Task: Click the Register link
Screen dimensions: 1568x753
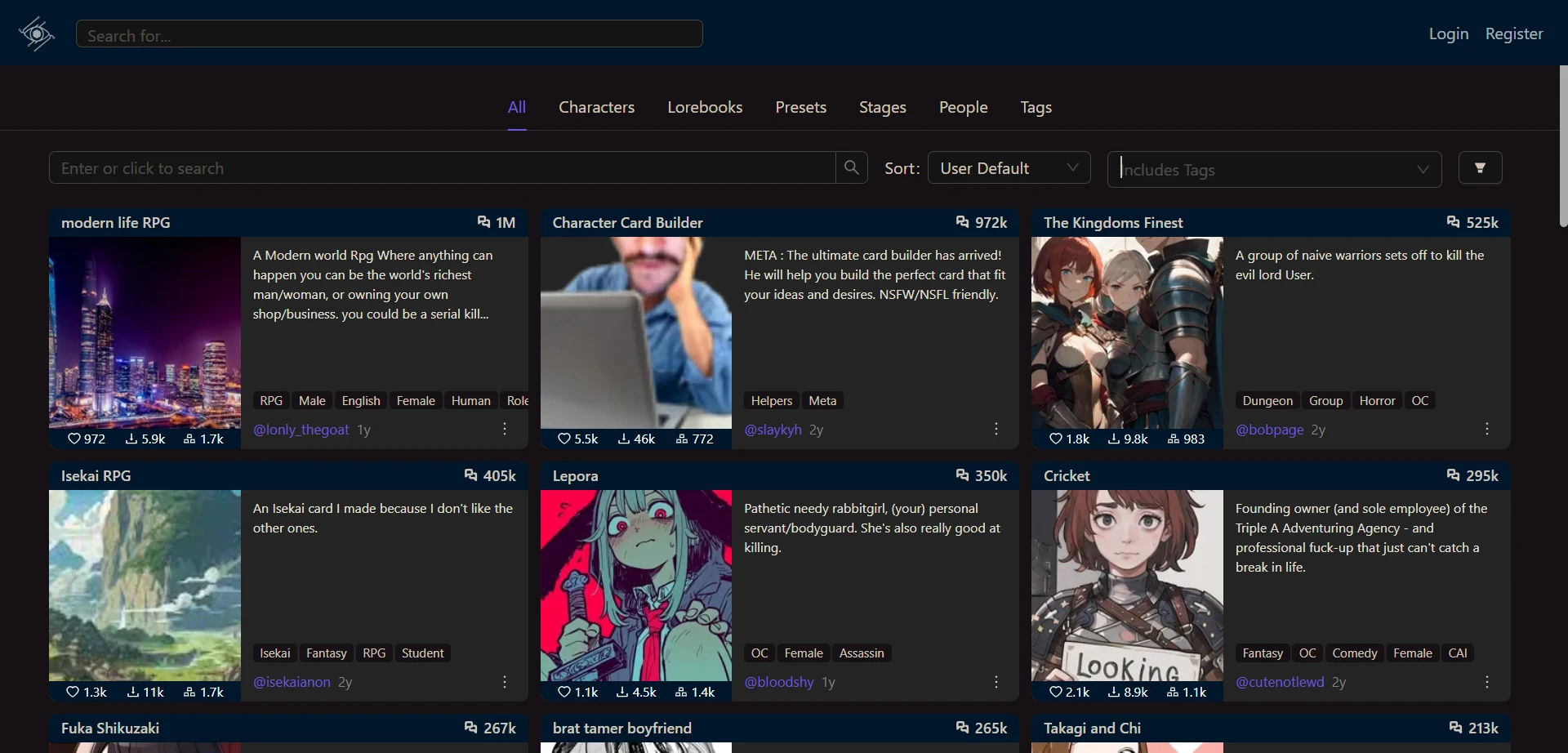Action: [1513, 33]
